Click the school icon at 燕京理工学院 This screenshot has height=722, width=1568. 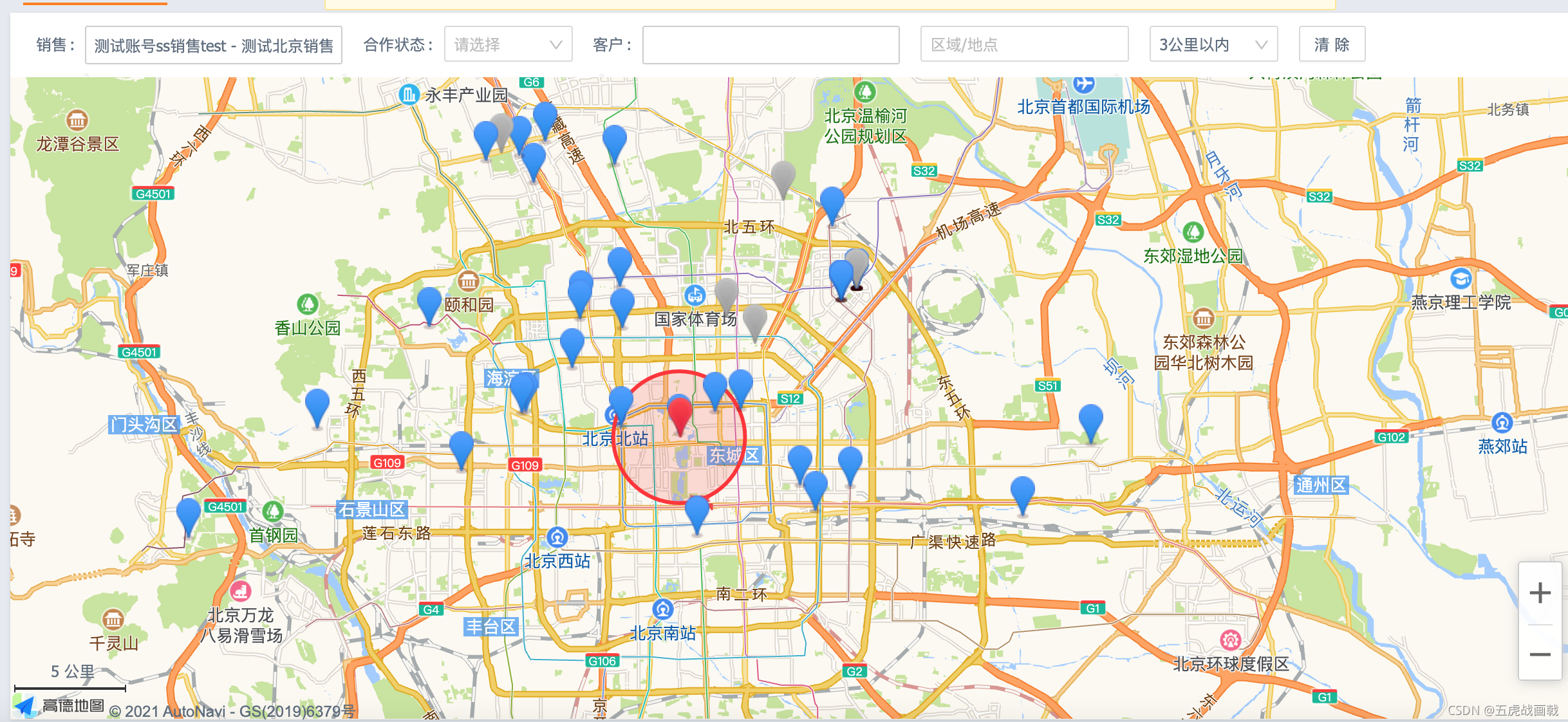(1462, 279)
